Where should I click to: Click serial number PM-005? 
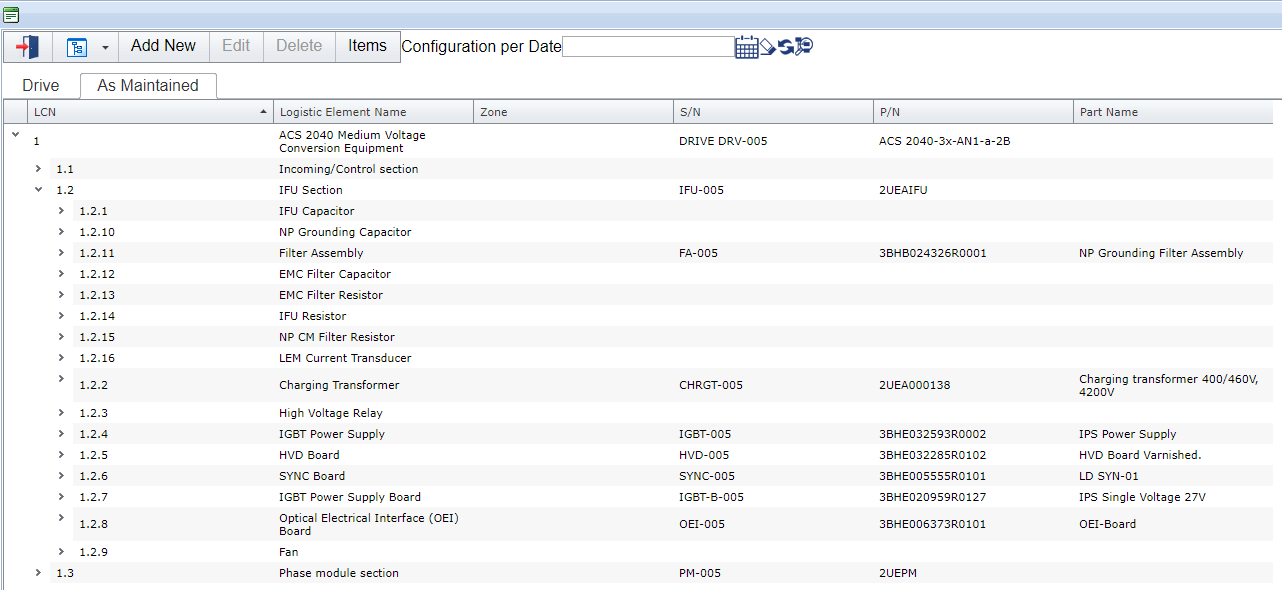(700, 573)
